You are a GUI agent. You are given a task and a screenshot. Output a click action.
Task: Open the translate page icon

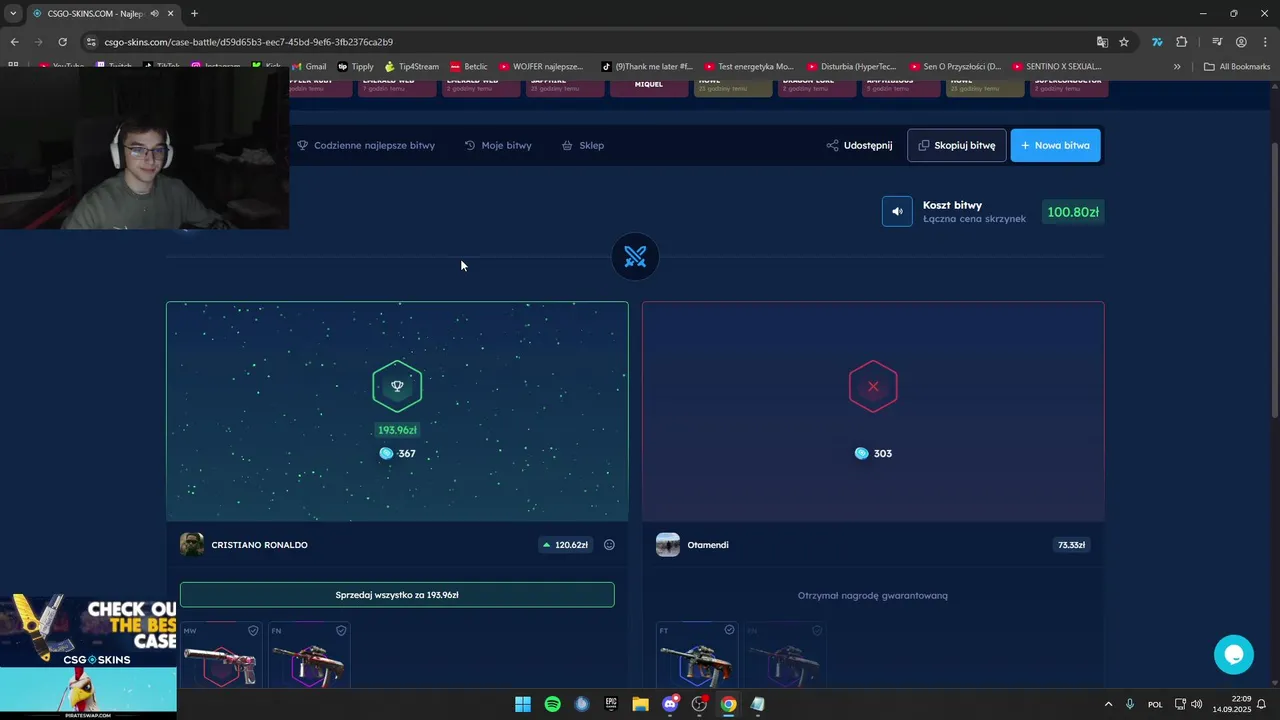(x=1102, y=42)
